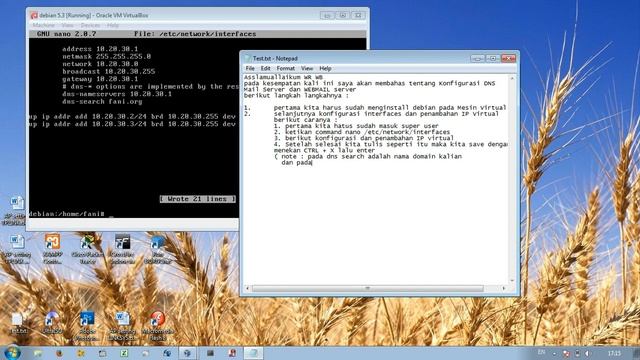Click Notepad horizontal scrollbar right arrow
640x360 pixels.
click(504, 289)
